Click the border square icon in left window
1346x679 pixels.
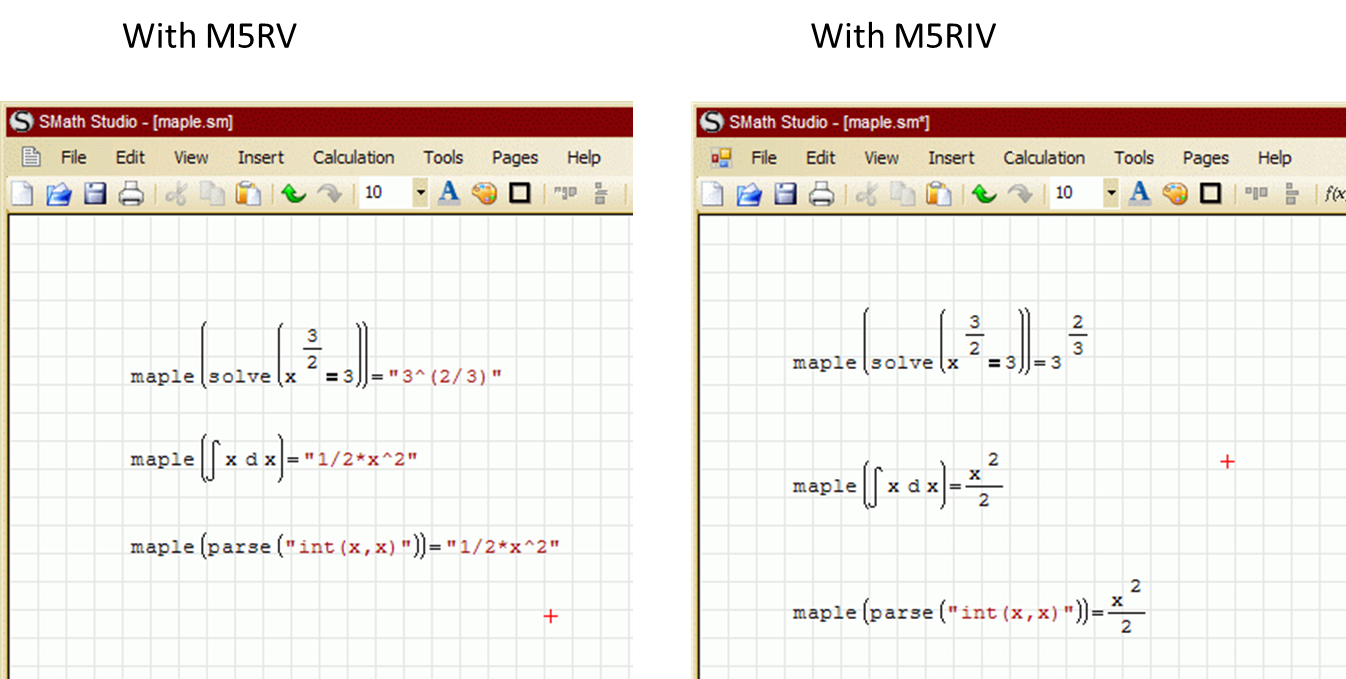pyautogui.click(x=519, y=193)
